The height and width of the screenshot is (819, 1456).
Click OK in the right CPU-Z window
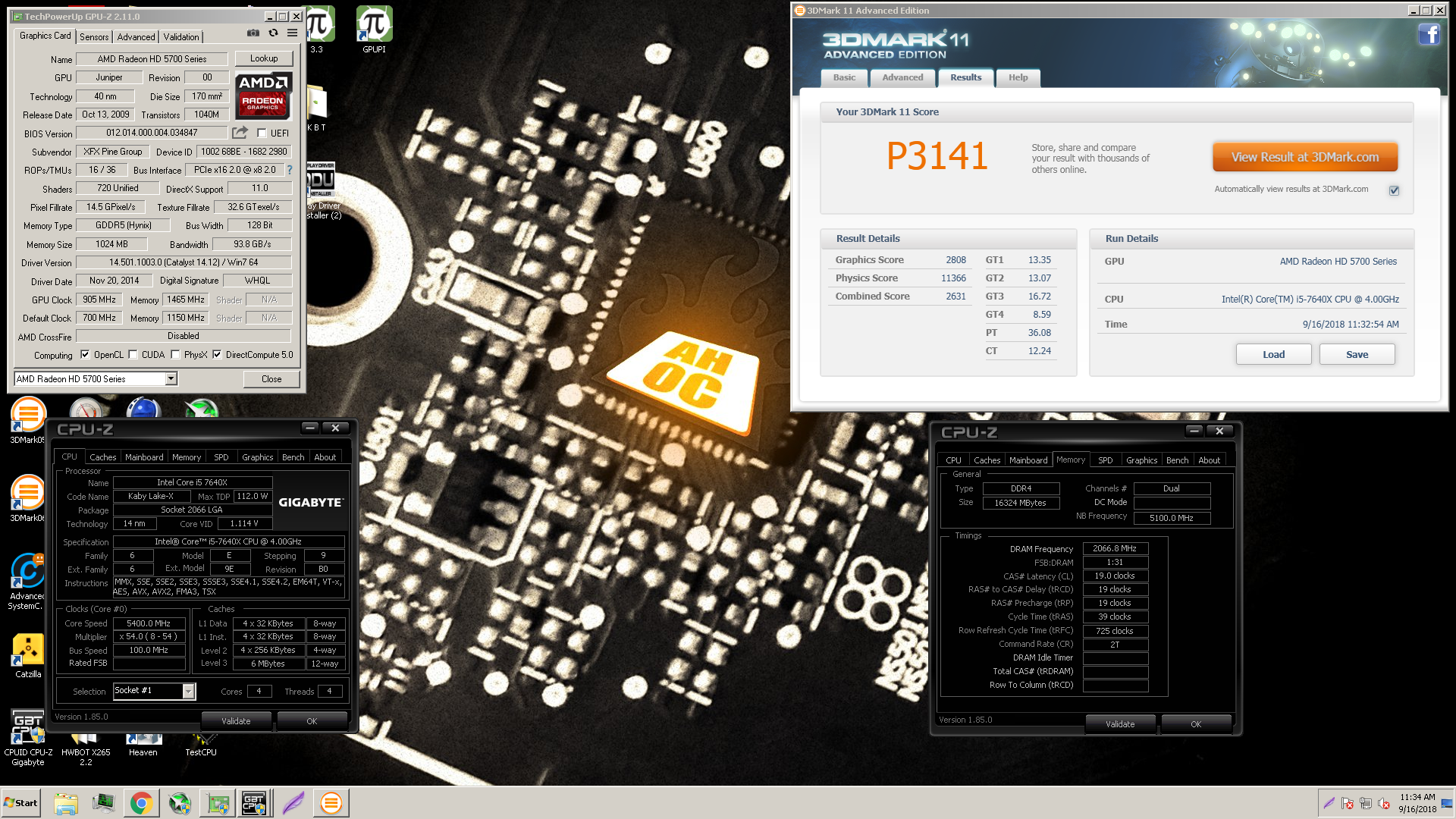coord(1196,724)
